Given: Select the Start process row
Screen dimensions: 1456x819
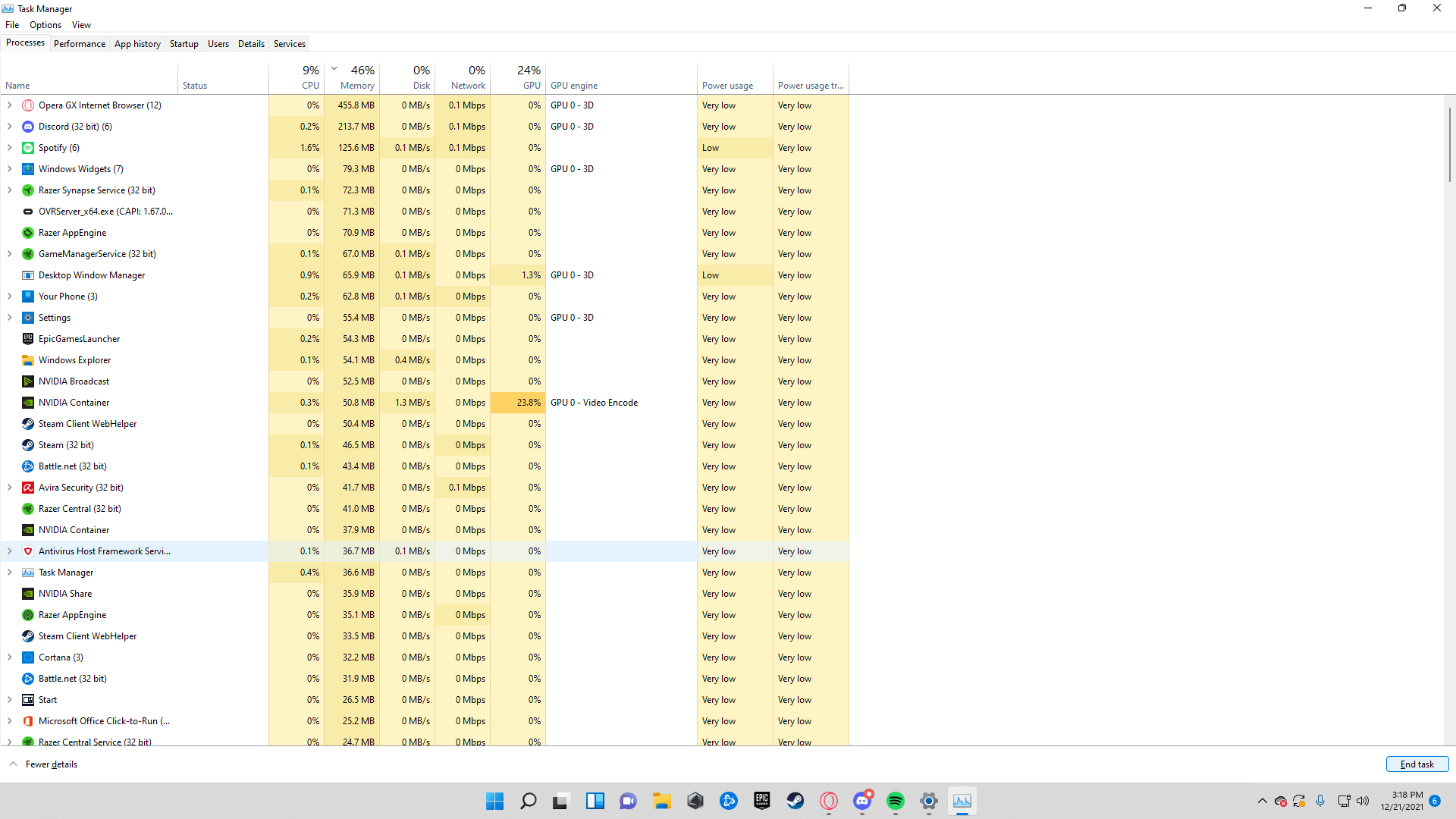Looking at the screenshot, I should (x=424, y=700).
